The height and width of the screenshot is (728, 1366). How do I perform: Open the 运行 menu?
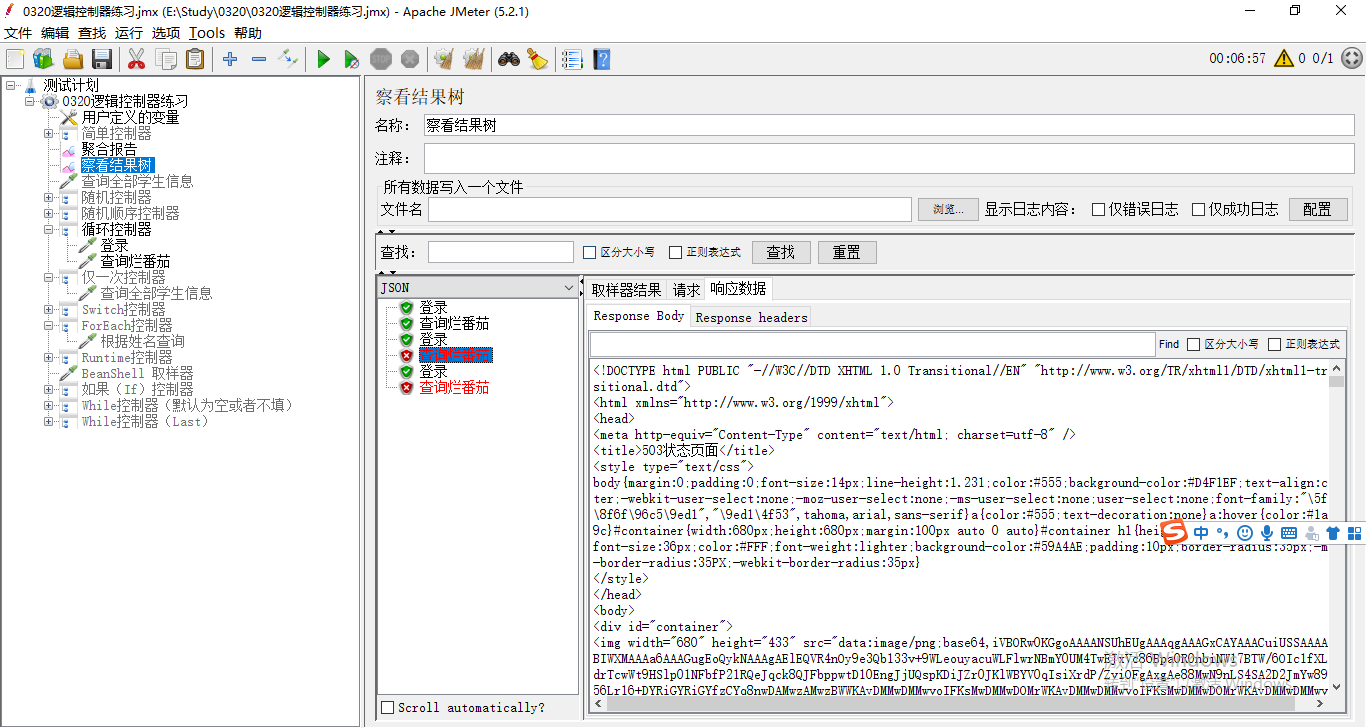129,33
